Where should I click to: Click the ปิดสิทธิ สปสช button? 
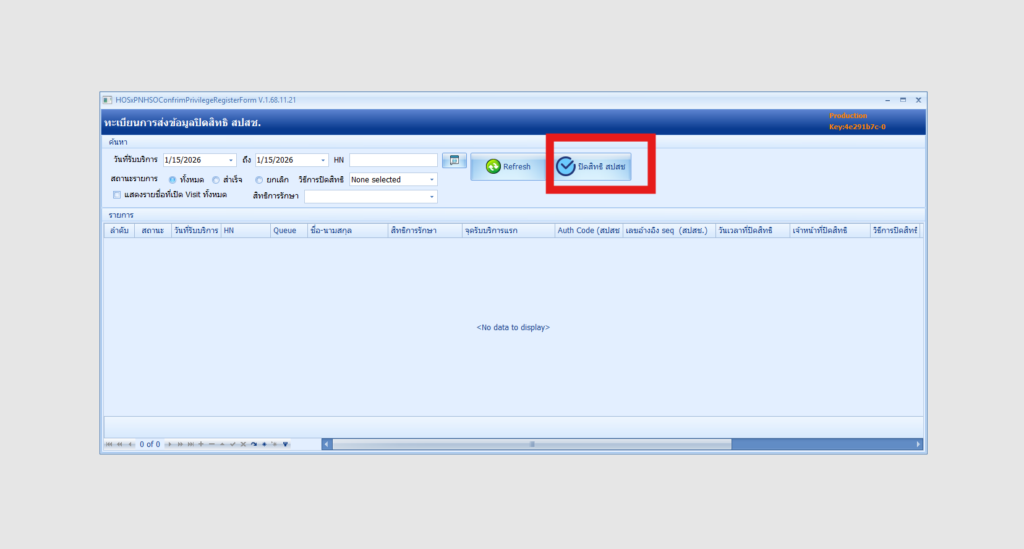593,167
